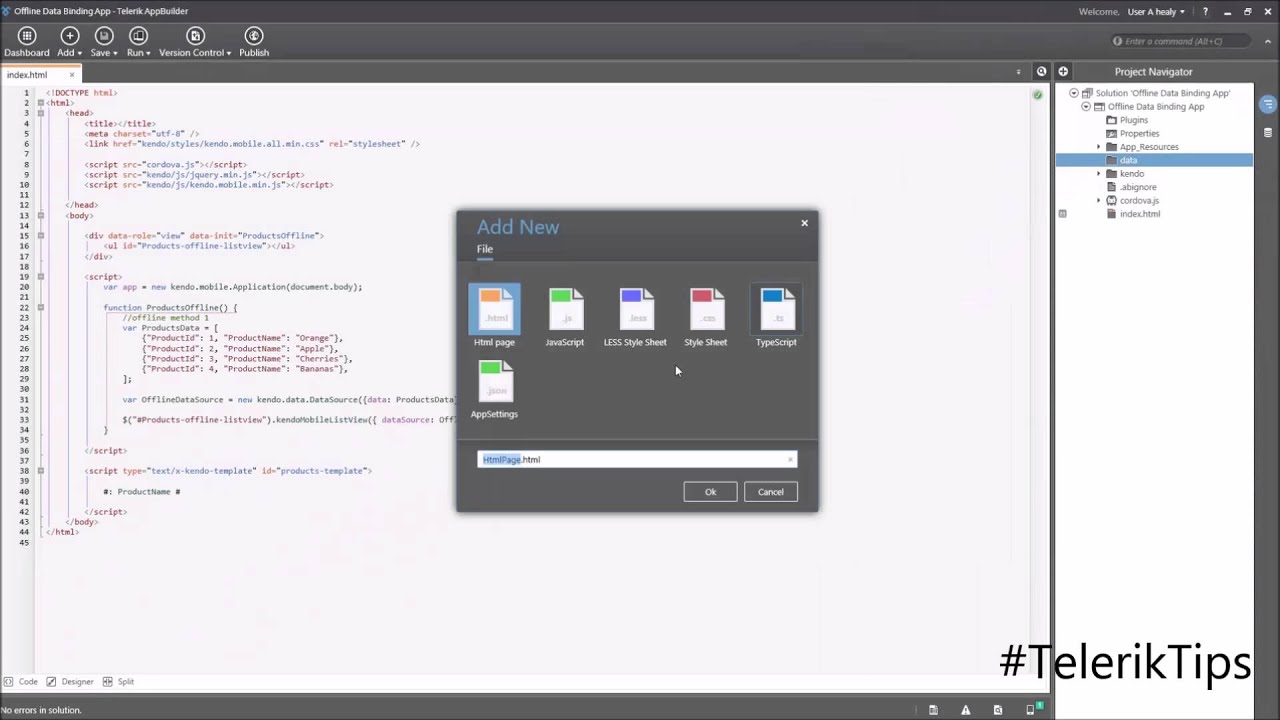Image resolution: width=1280 pixels, height=720 pixels.
Task: Close the Add New dialog
Action: tap(804, 223)
